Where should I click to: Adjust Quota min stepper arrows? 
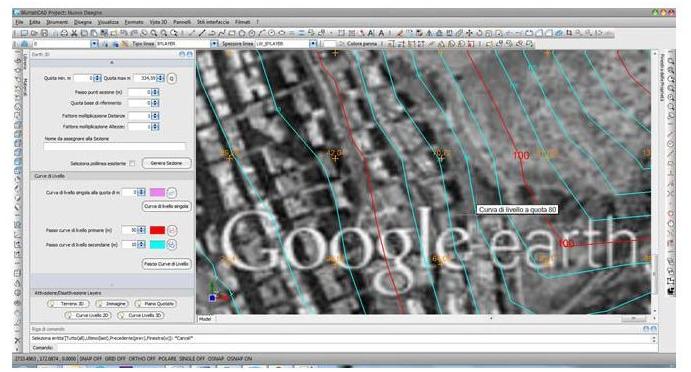(x=97, y=78)
